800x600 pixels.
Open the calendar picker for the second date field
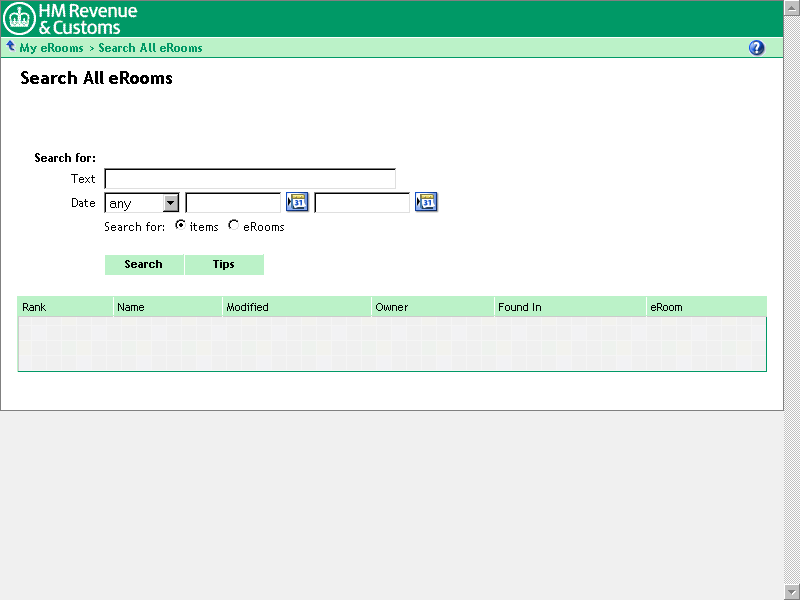[426, 203]
